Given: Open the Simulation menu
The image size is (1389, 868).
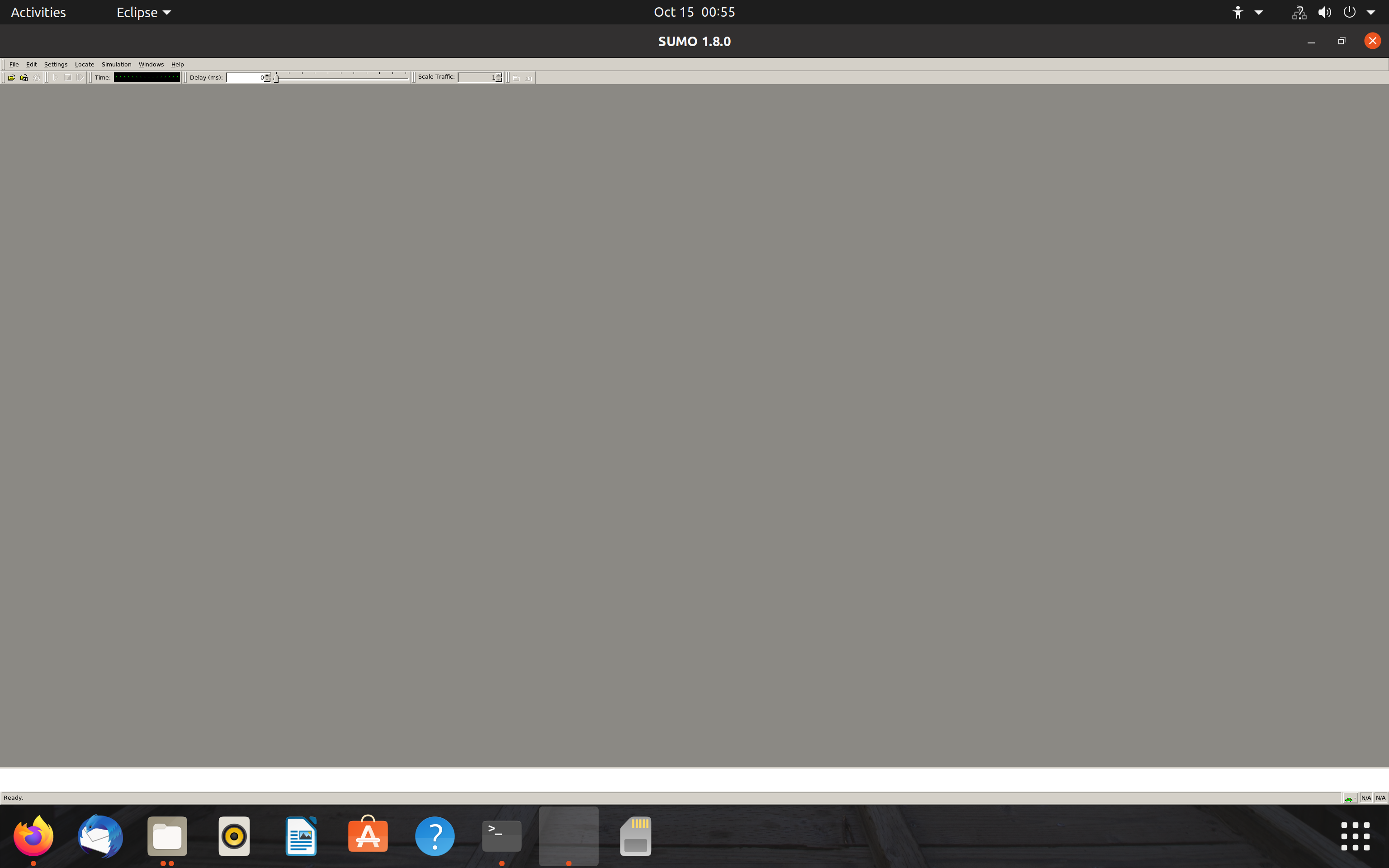Looking at the screenshot, I should point(117,64).
